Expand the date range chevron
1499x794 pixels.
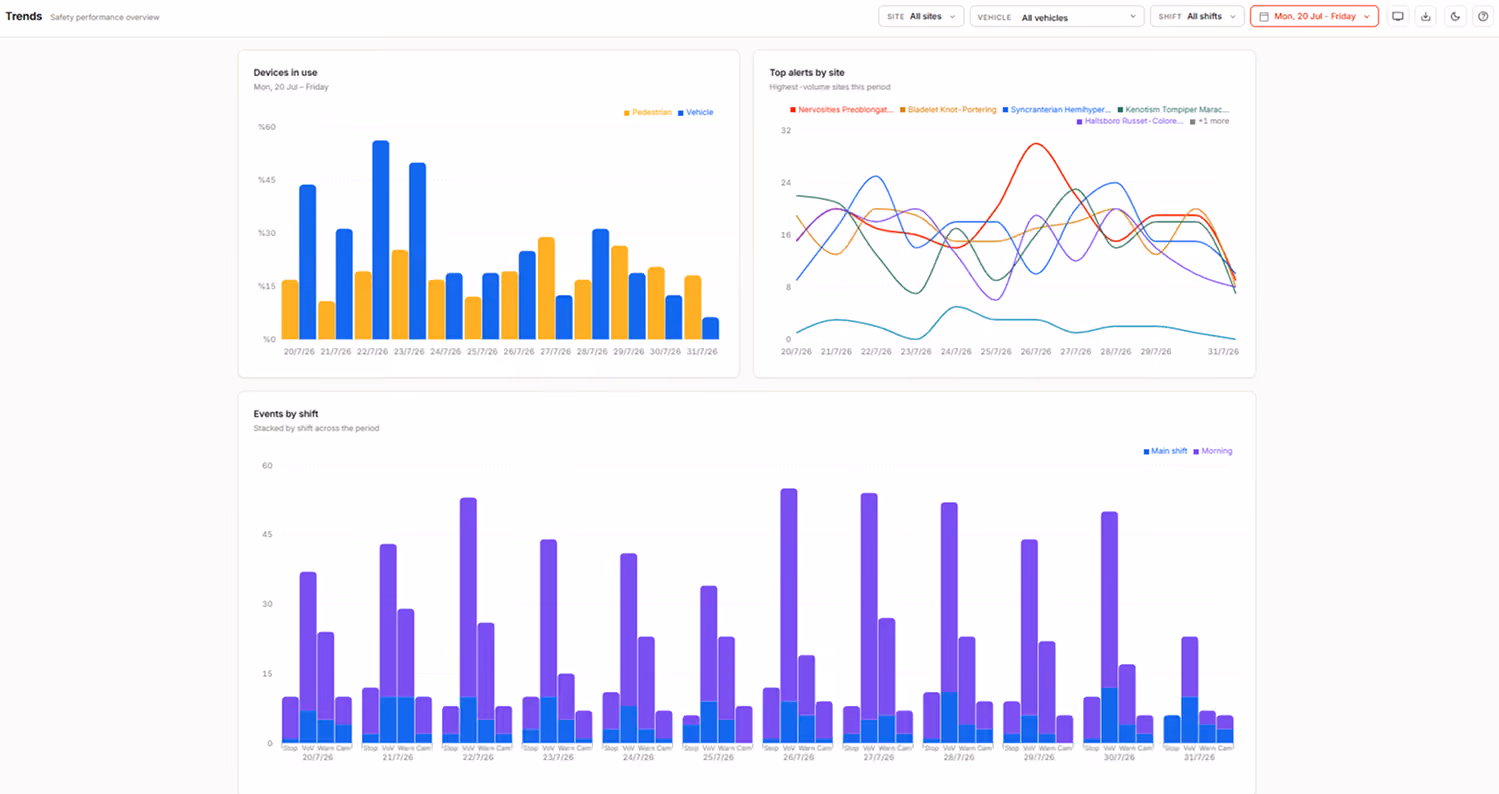(x=1366, y=17)
